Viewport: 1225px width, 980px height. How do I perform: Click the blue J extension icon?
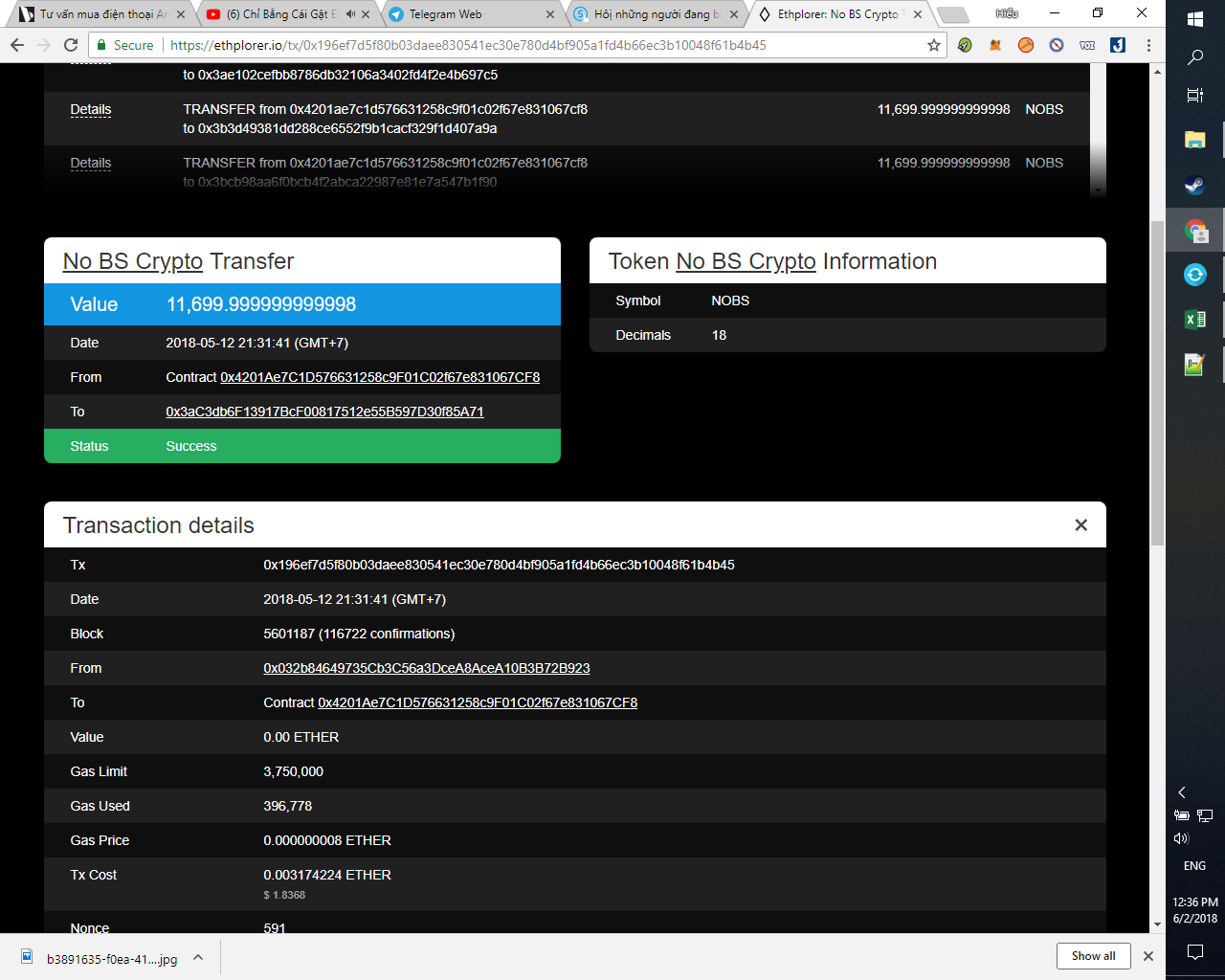click(x=1118, y=45)
